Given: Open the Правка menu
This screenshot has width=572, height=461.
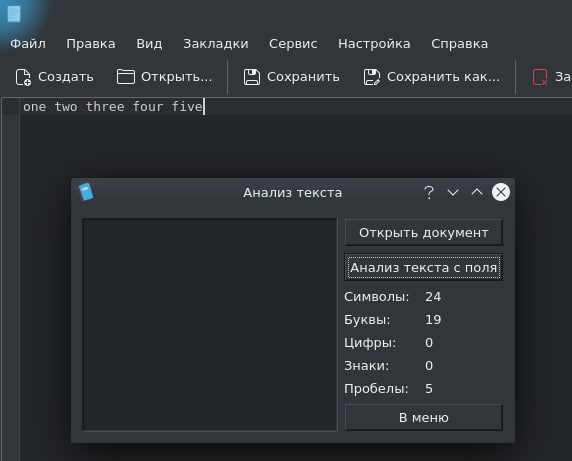Looking at the screenshot, I should (91, 44).
